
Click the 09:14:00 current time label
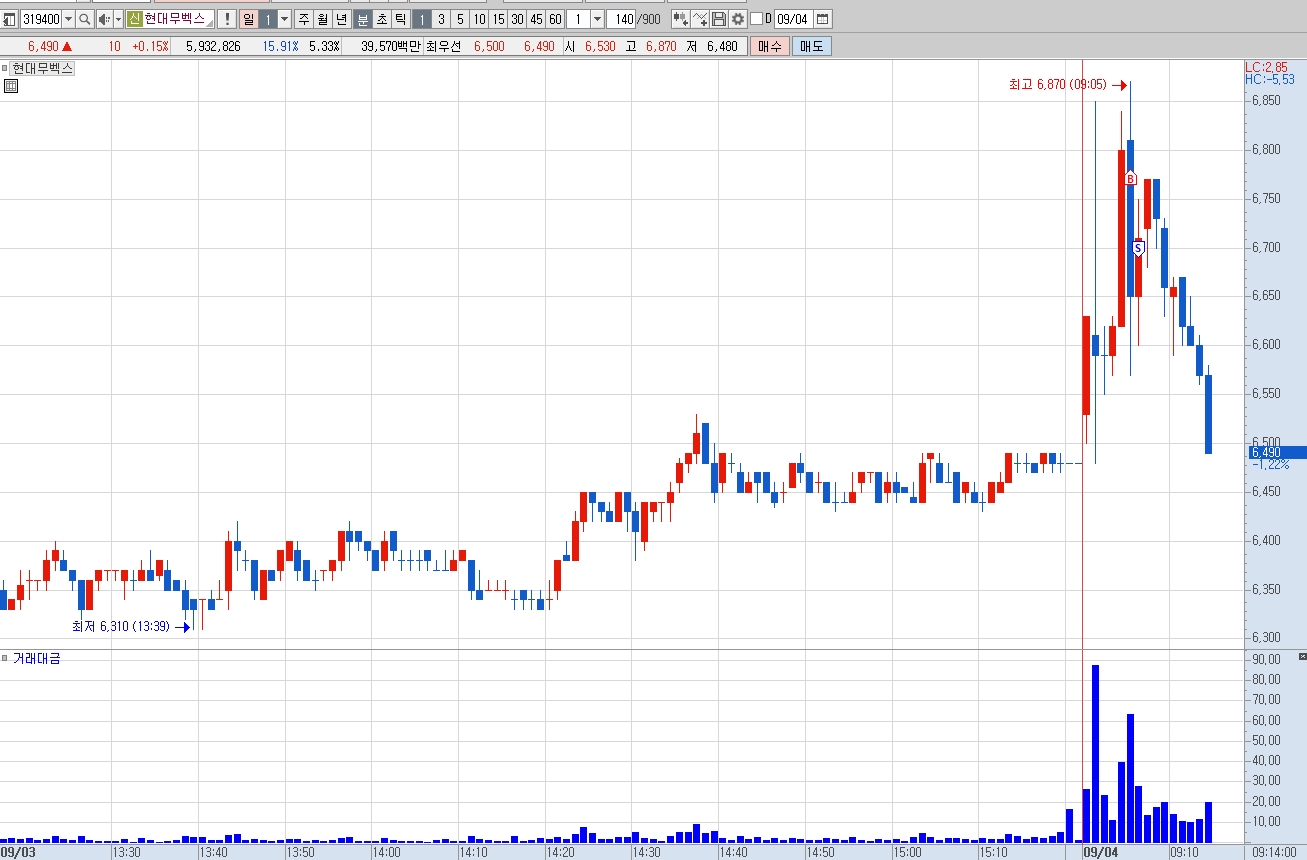(1274, 853)
